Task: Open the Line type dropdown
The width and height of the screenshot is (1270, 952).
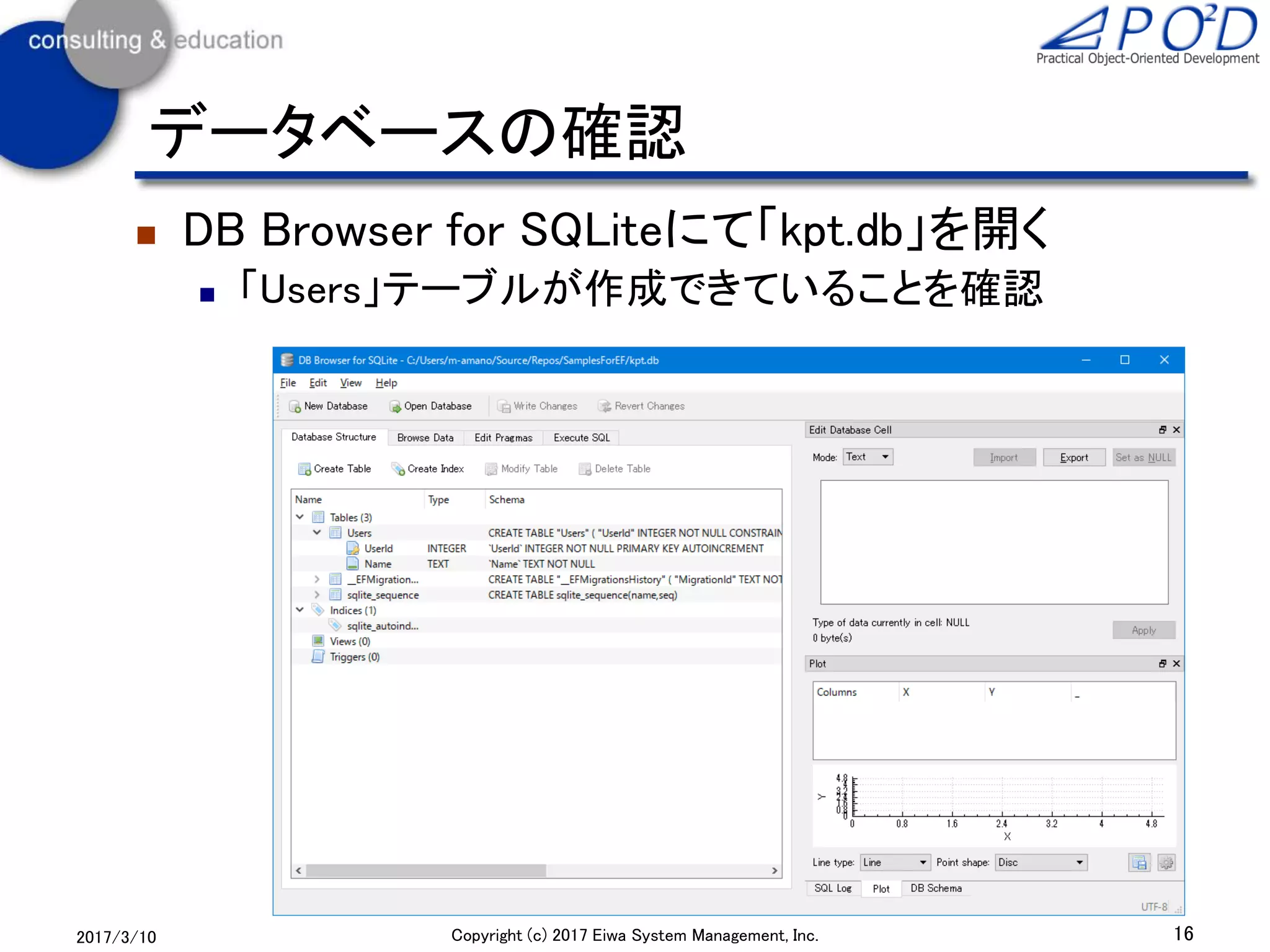Action: (895, 862)
